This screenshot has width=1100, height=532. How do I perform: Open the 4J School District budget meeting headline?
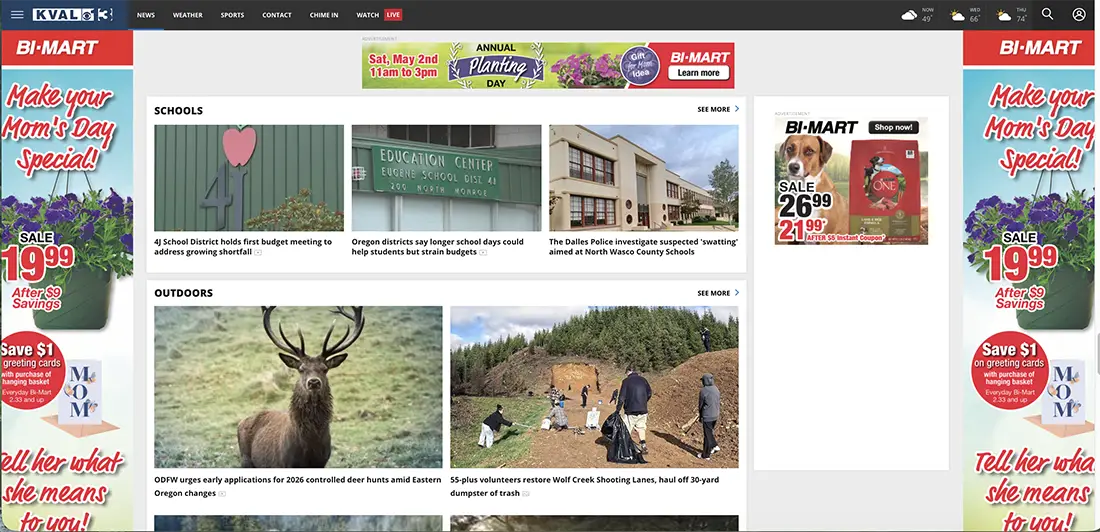243,246
